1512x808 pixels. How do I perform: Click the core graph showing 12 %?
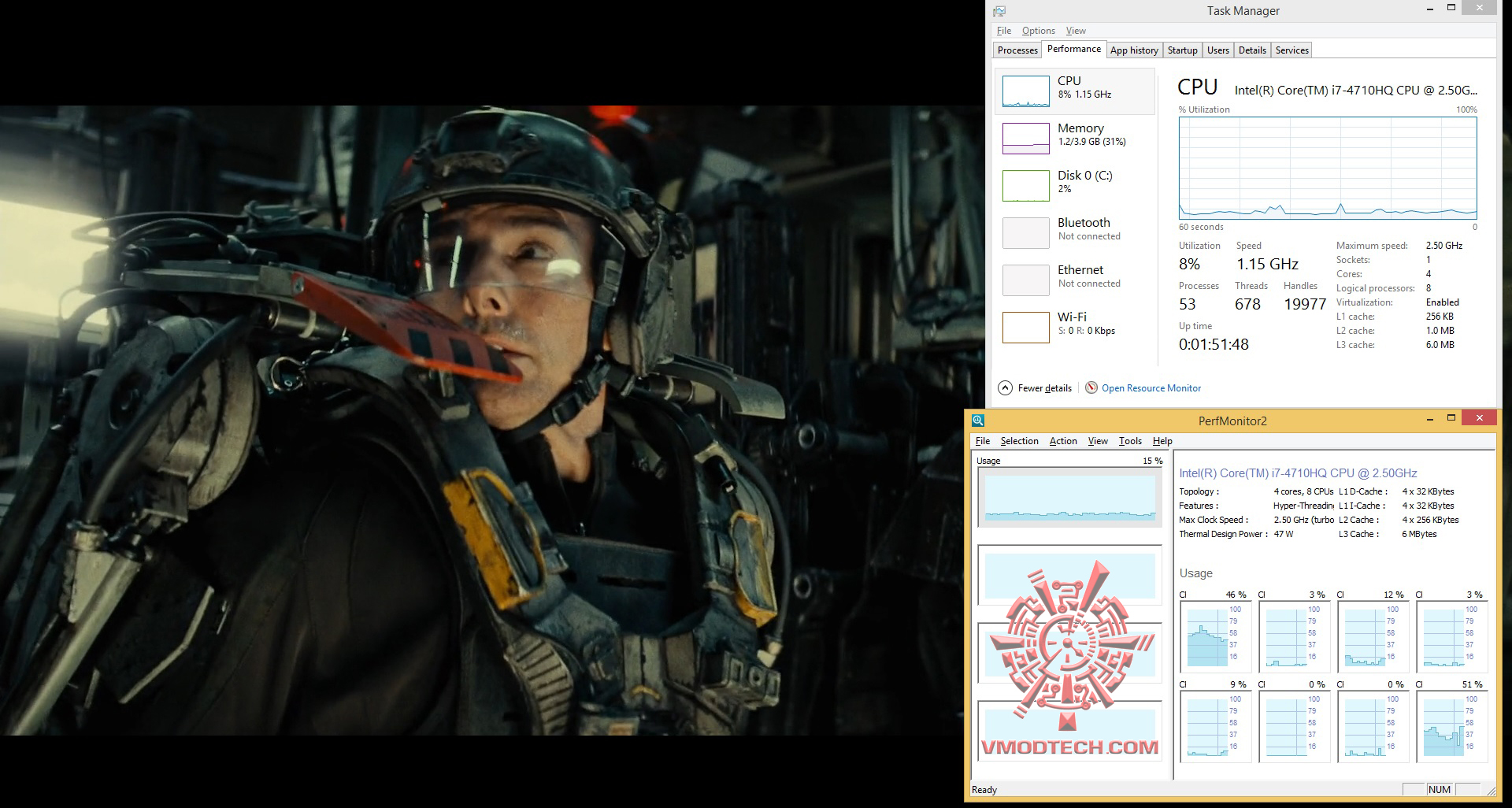click(x=1373, y=636)
